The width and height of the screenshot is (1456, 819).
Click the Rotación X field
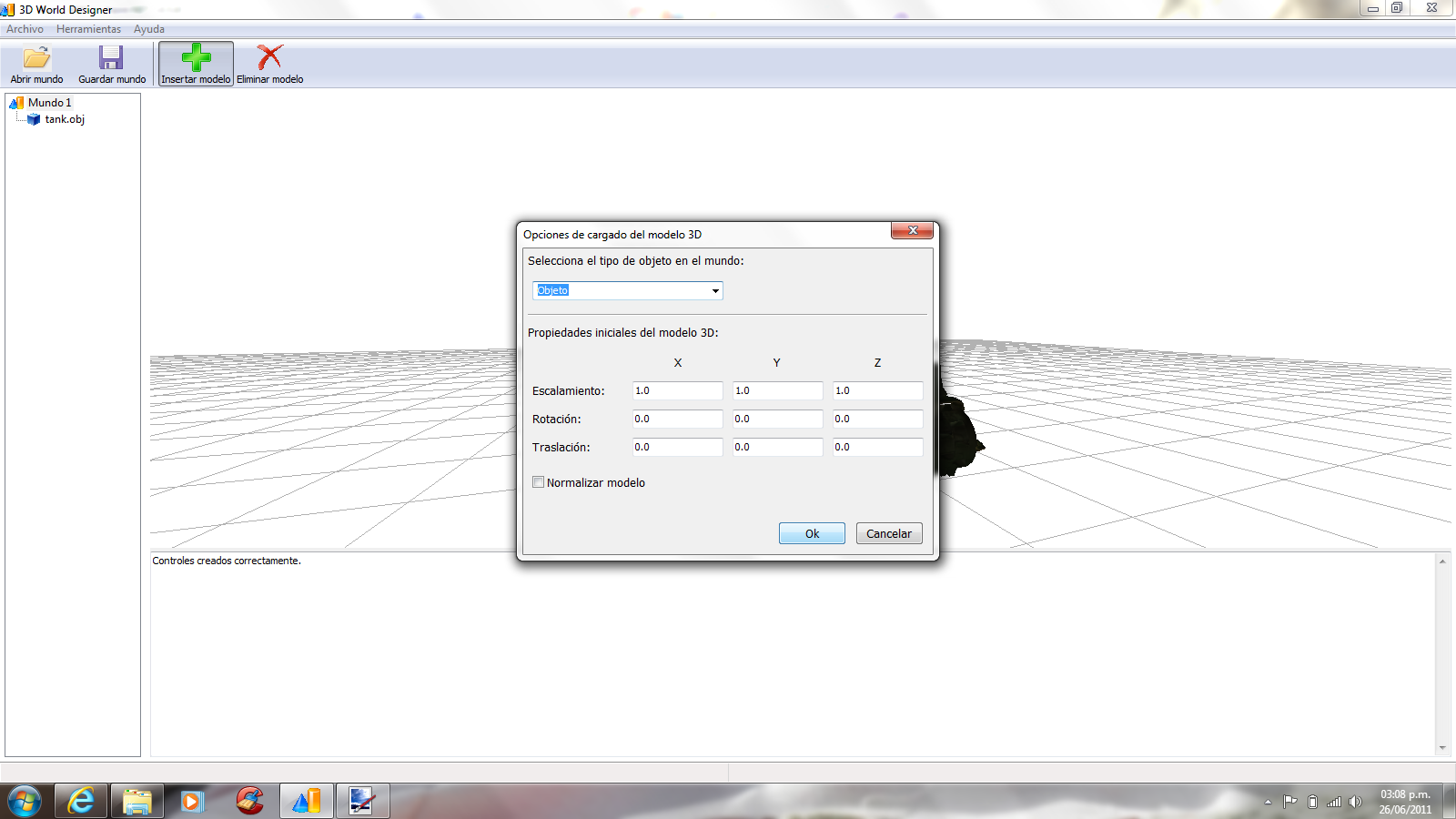tap(678, 419)
